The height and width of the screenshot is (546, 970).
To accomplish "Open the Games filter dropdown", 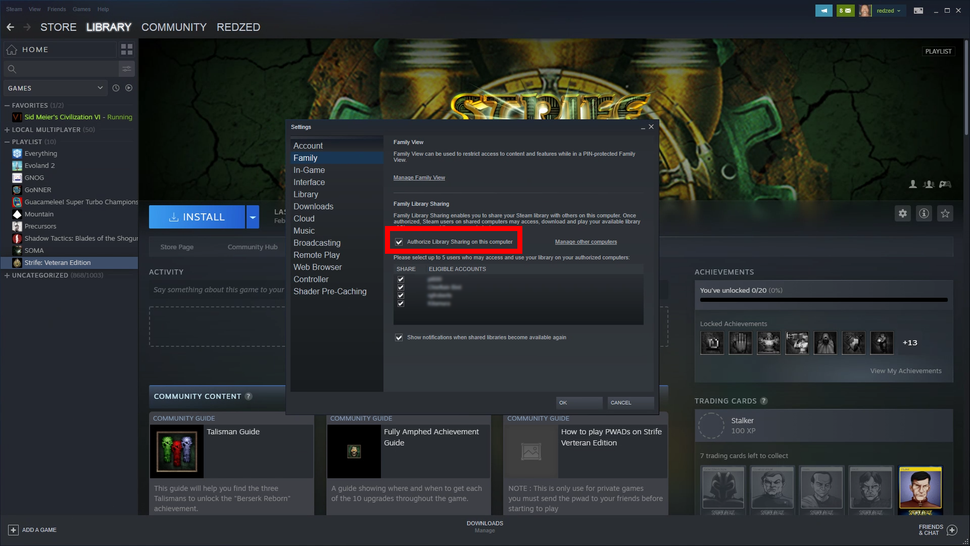I will pos(55,88).
